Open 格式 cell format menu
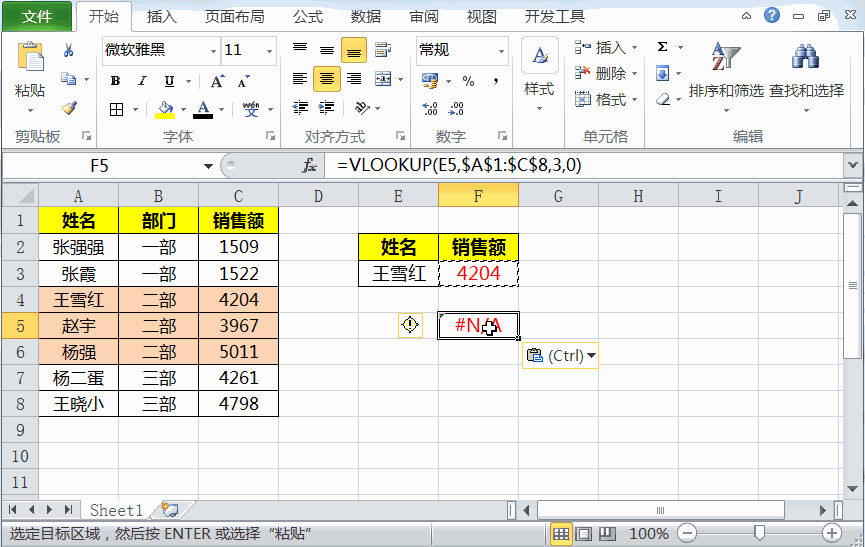This screenshot has width=865, height=547. (x=606, y=100)
